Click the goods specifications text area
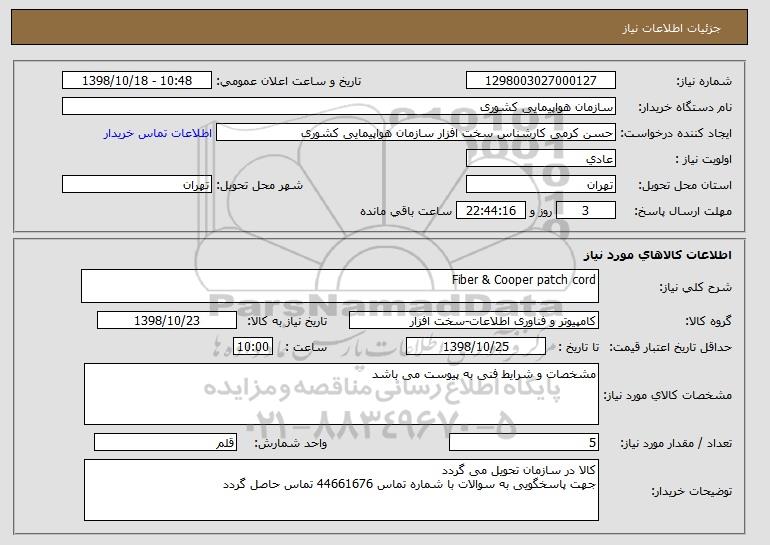 click(341, 394)
